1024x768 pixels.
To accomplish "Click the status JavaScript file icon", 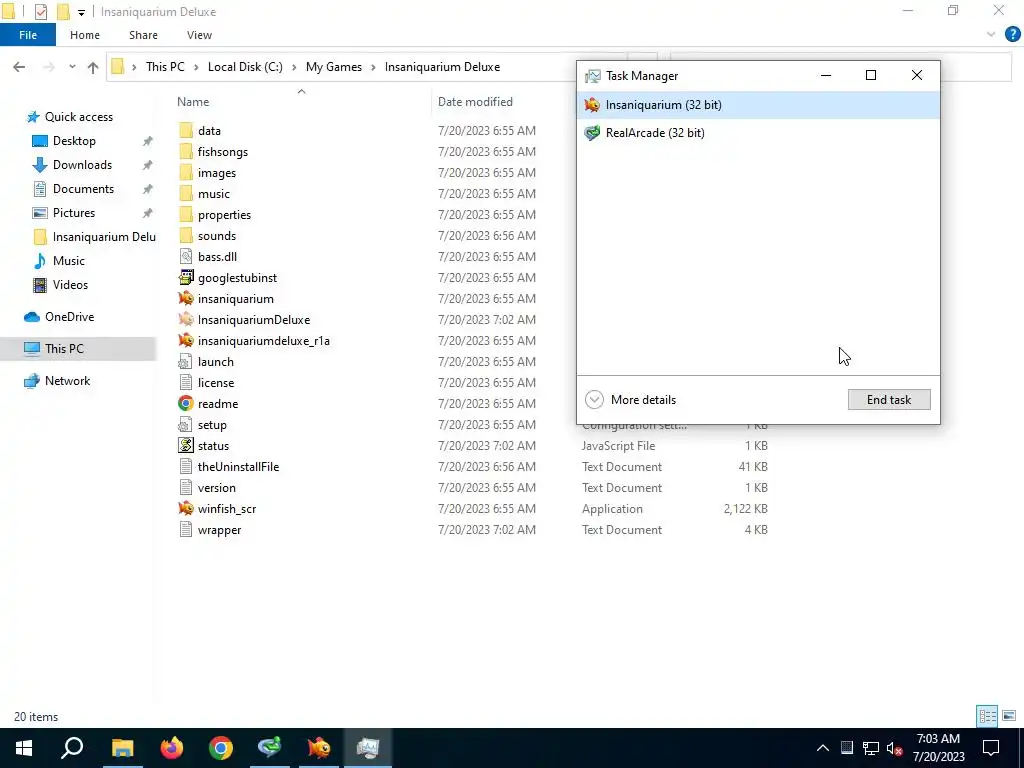I will pos(186,445).
